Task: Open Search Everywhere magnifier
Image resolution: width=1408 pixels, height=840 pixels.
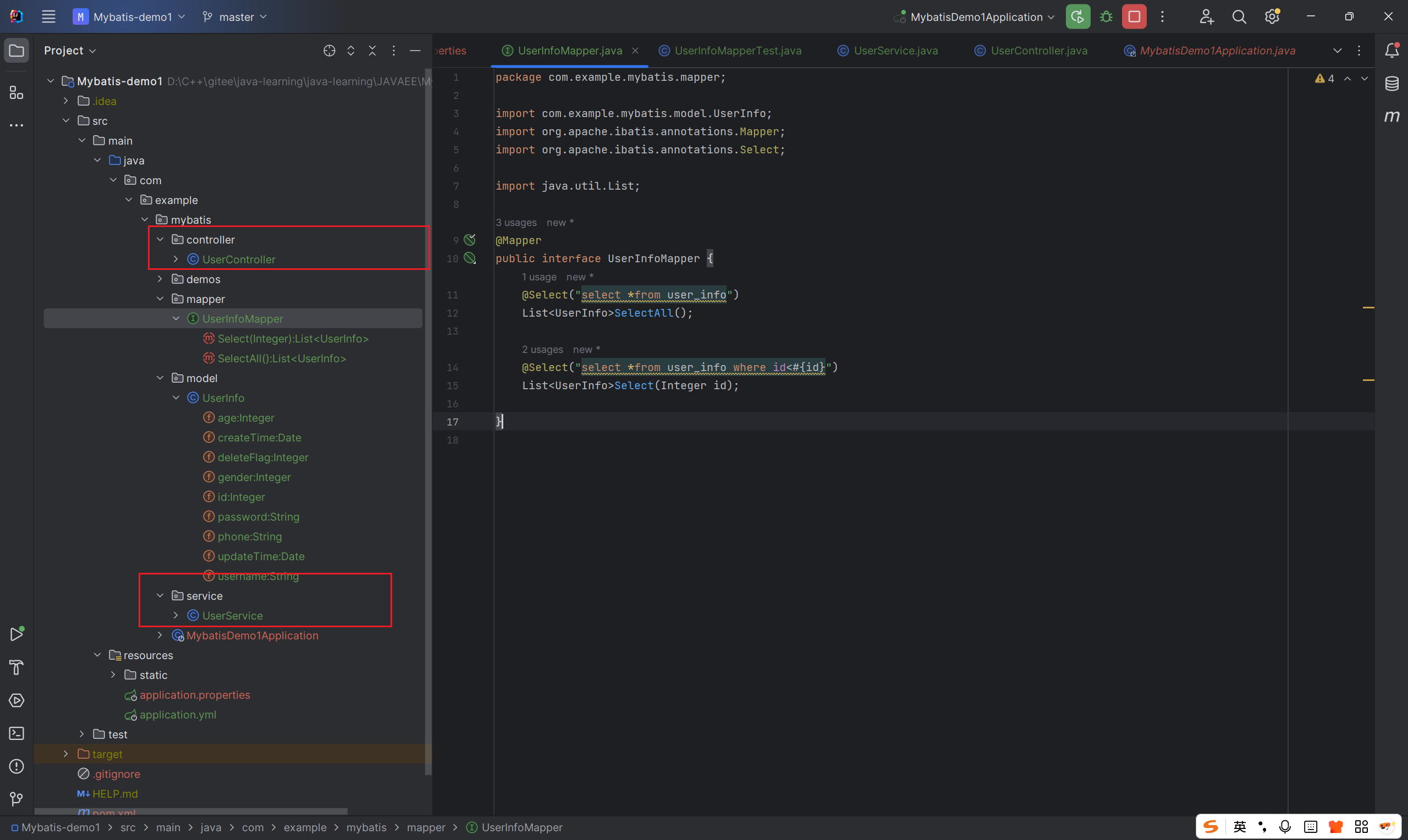Action: [x=1239, y=17]
